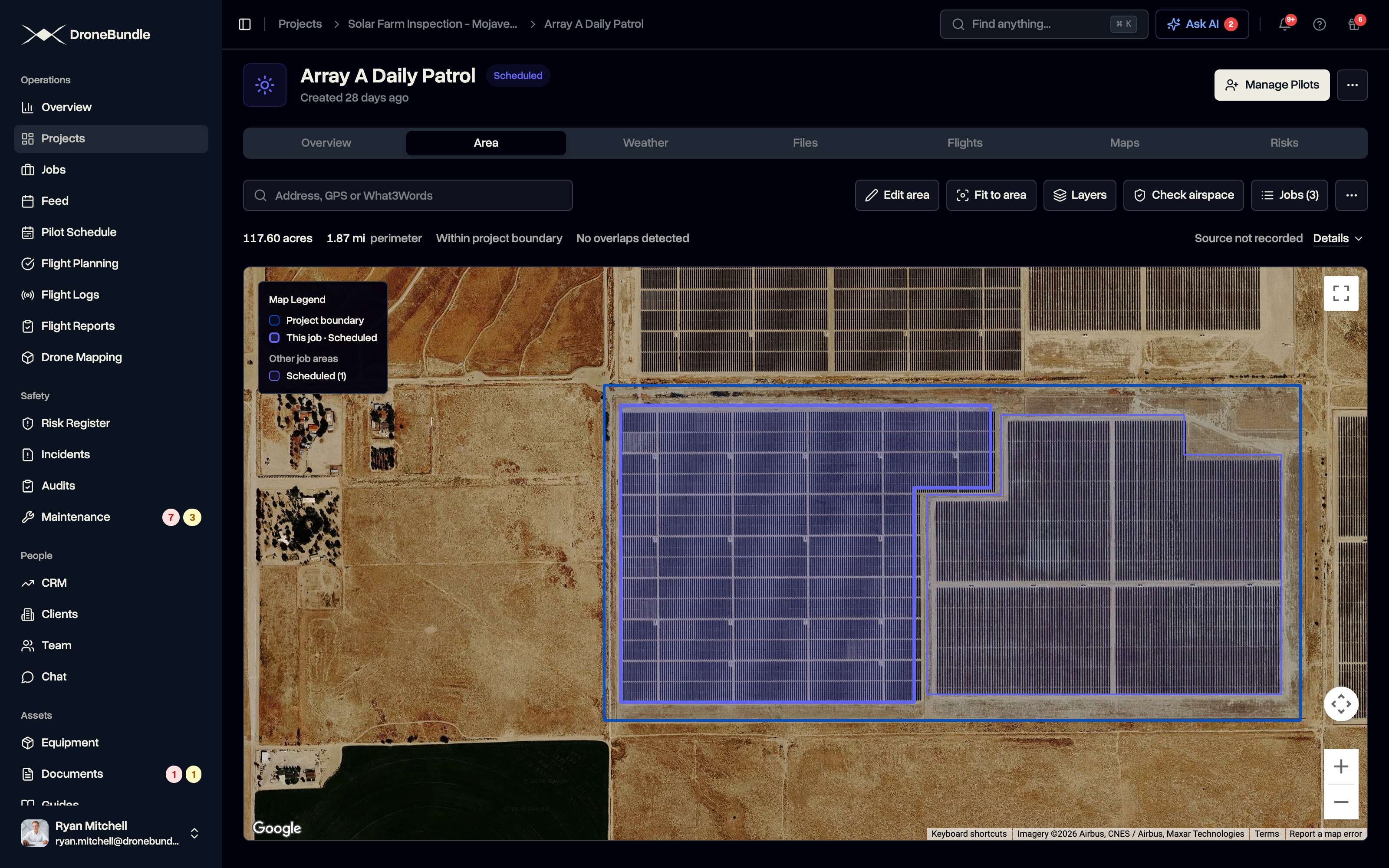Switch to the Weather tab
Screen dimensions: 1389x868
(645, 143)
